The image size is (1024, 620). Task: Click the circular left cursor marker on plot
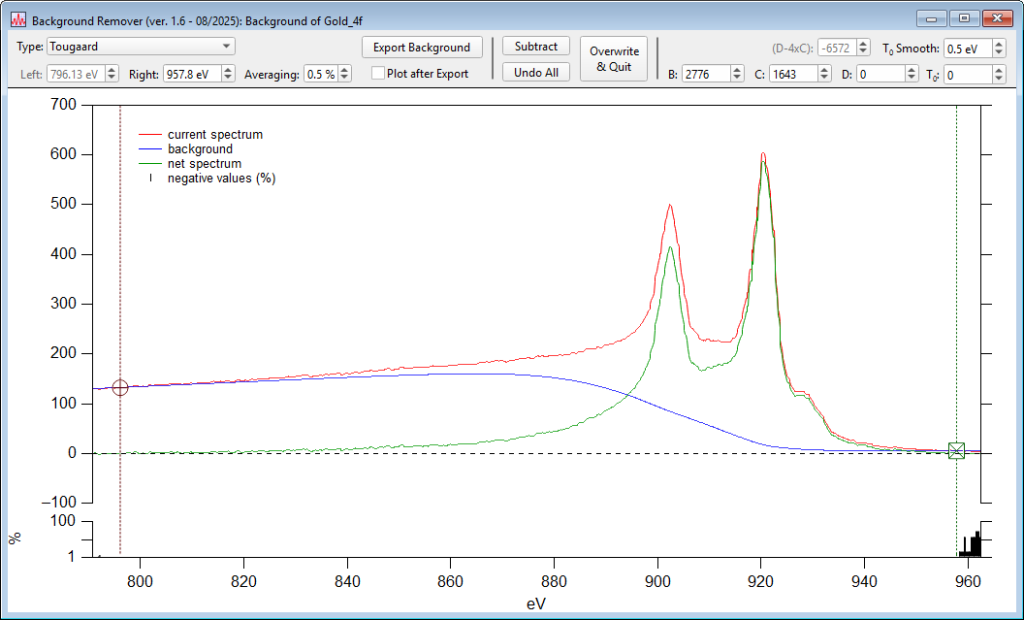click(120, 387)
